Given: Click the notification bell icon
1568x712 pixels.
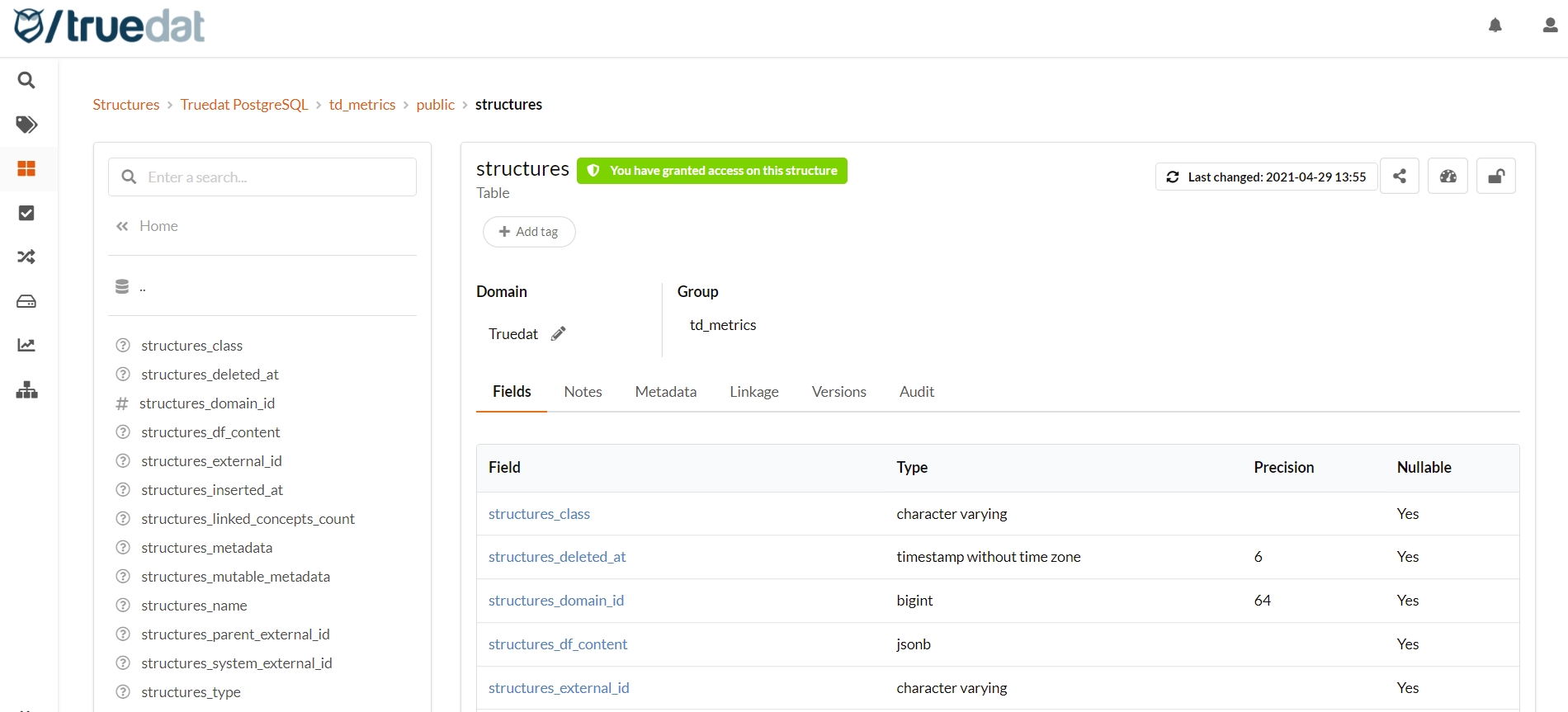Looking at the screenshot, I should tap(1495, 26).
